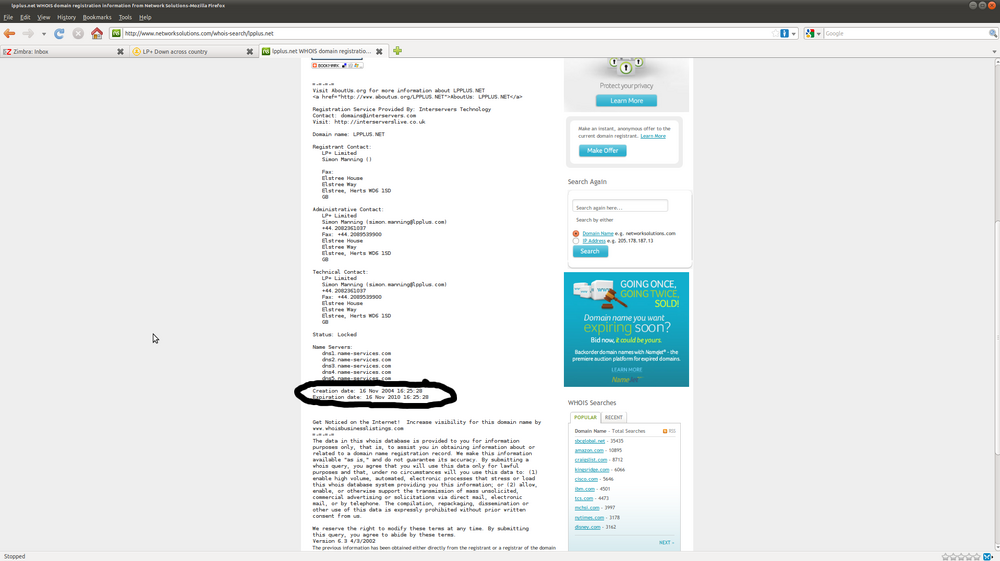Open the History menu
Screen dimensions: 1000x561
tap(66, 17)
